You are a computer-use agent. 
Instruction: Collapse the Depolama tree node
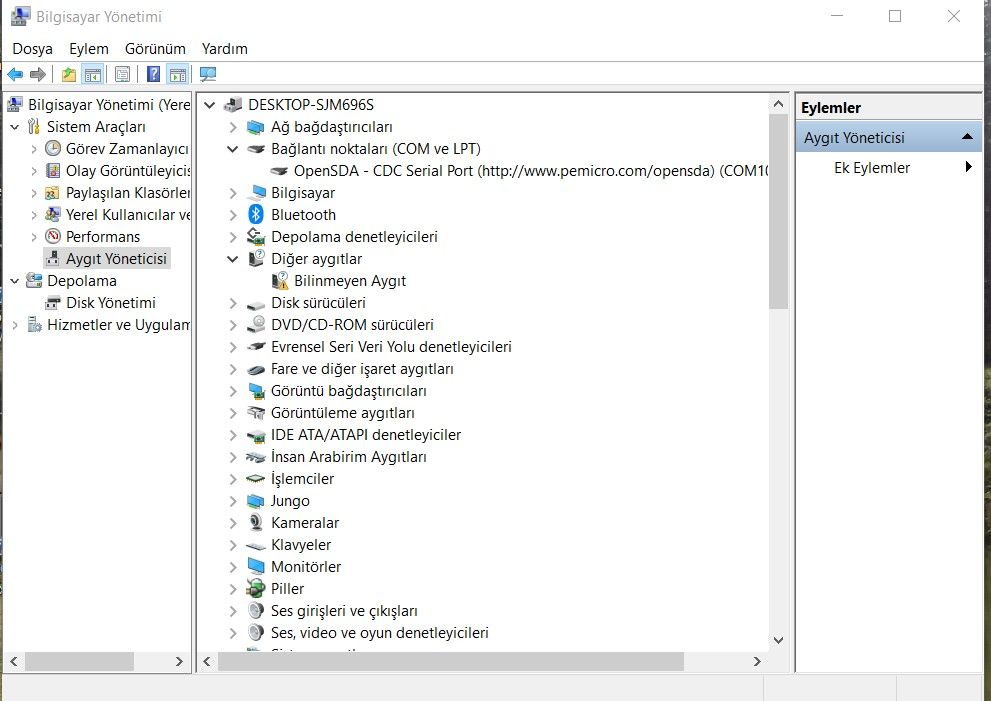click(x=15, y=281)
